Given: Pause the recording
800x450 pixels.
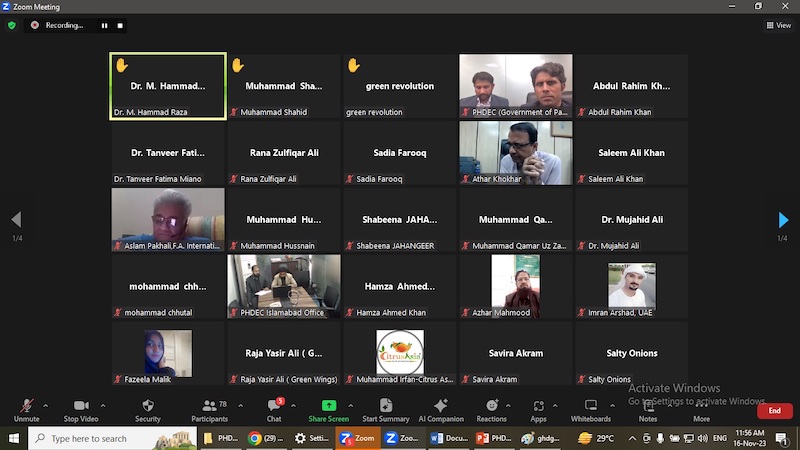Looking at the screenshot, I should [104, 25].
